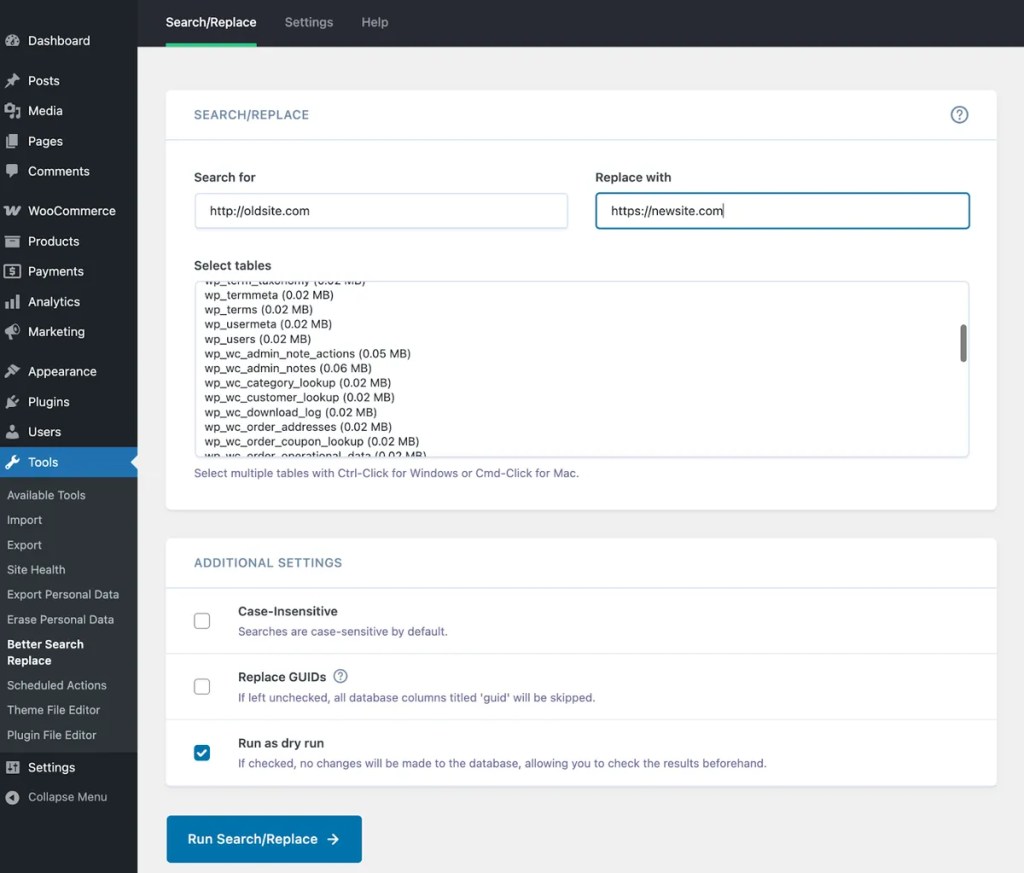Open Import under Tools
The width and height of the screenshot is (1024, 873).
tap(24, 520)
